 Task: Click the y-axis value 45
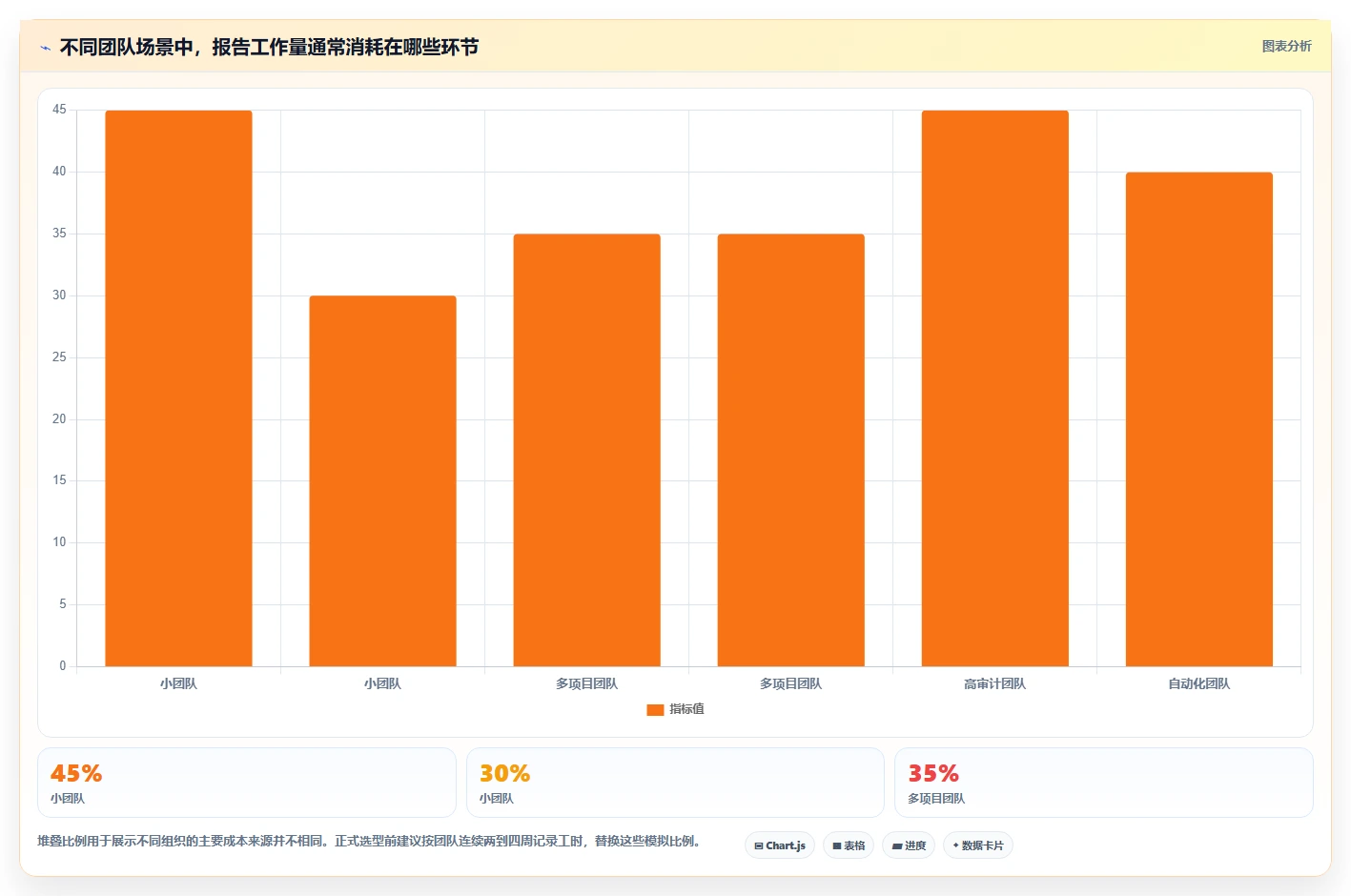click(x=59, y=110)
